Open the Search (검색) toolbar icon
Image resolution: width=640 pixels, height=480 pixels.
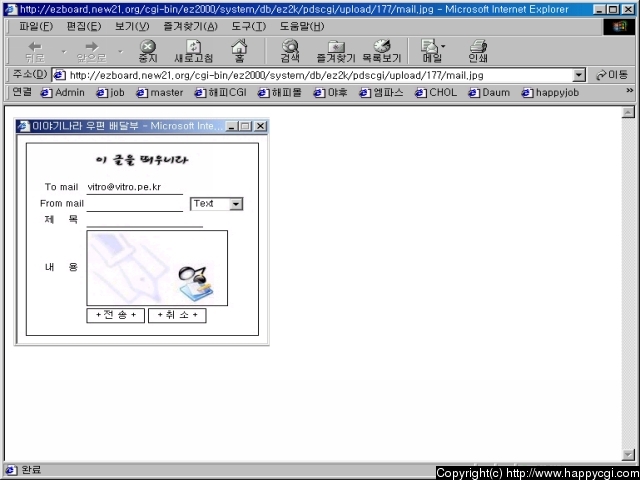coord(290,51)
